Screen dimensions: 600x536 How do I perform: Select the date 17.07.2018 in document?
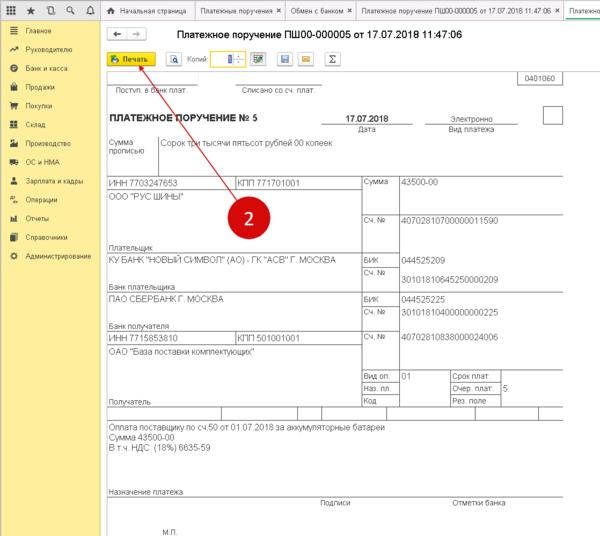tap(367, 119)
